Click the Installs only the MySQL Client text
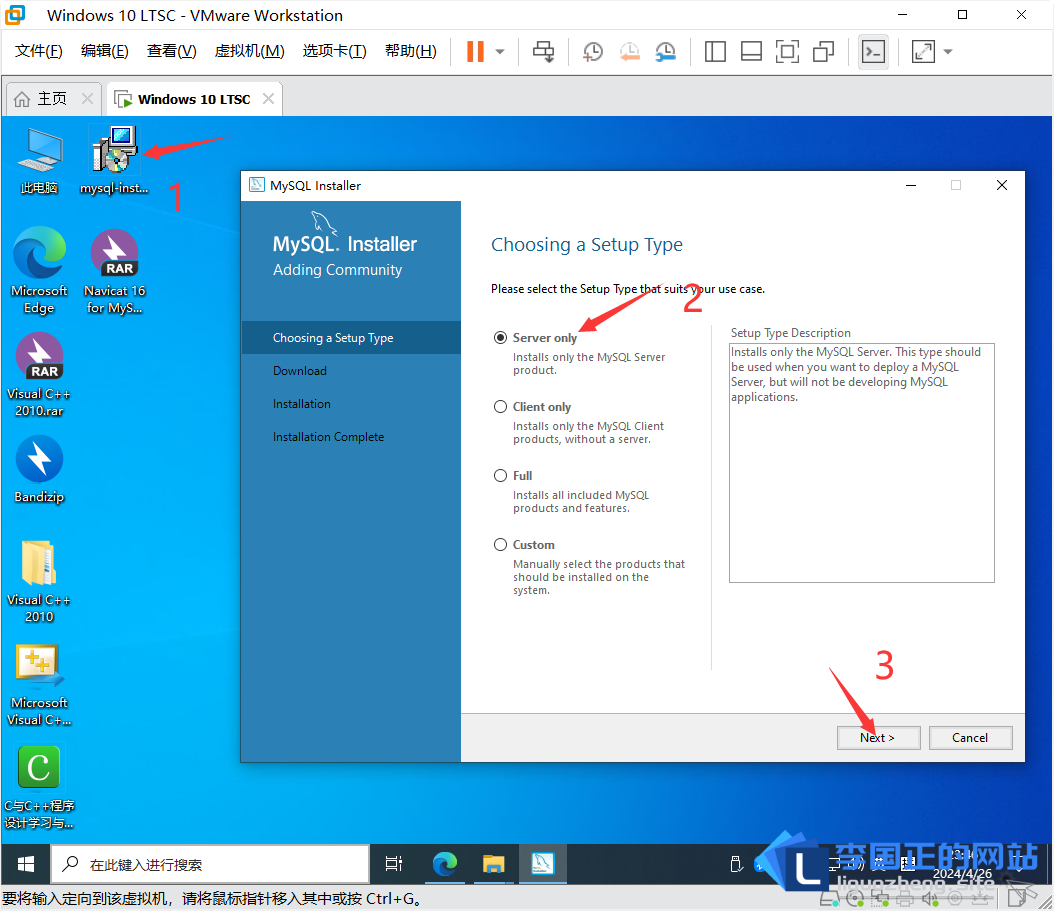Screen dimensions: 1054x911 [588, 432]
